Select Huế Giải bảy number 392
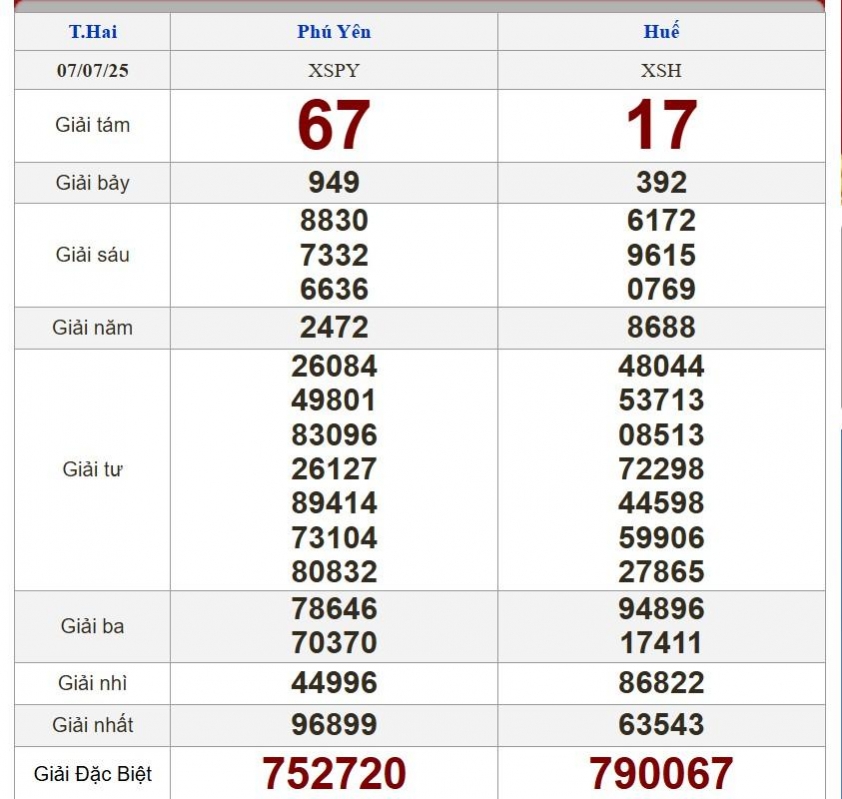Viewport: 842px width, 799px height. [x=661, y=183]
